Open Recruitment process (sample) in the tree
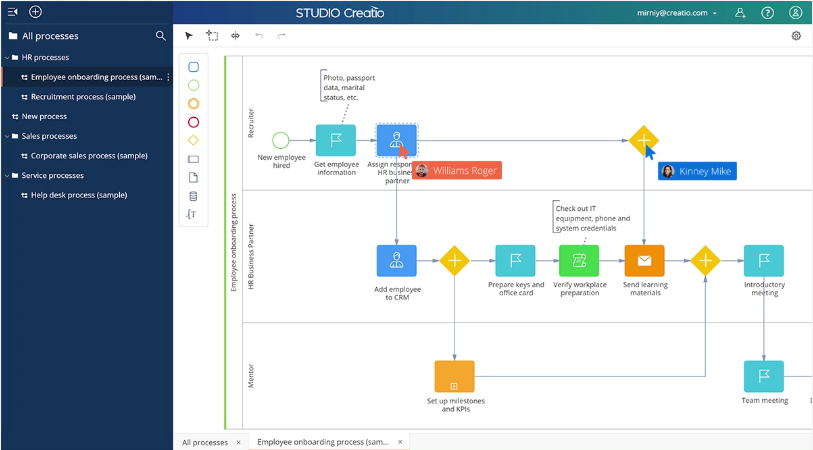 (x=78, y=97)
